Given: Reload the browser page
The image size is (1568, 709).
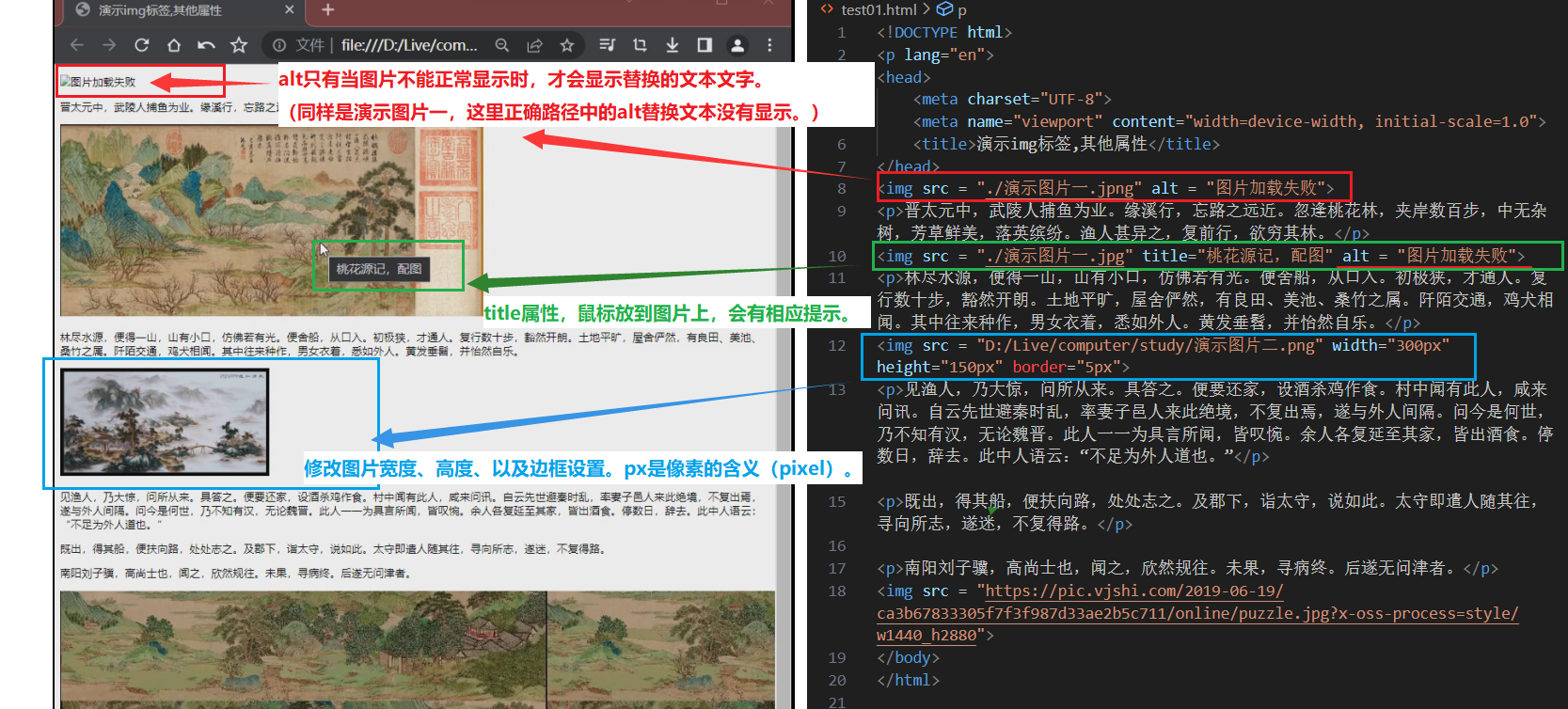Looking at the screenshot, I should (142, 45).
